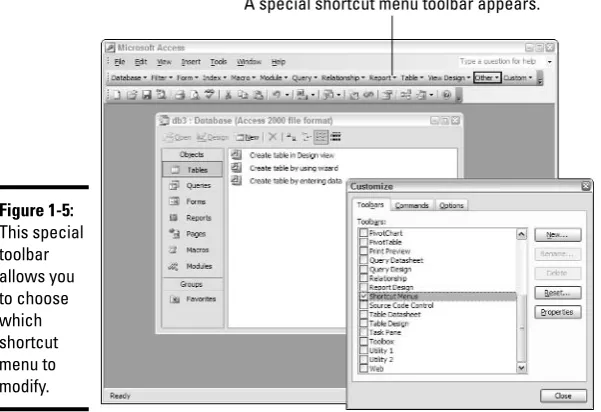This screenshot has height=412, width=601.
Task: Click the New... button in Customize dialog
Action: click(558, 235)
